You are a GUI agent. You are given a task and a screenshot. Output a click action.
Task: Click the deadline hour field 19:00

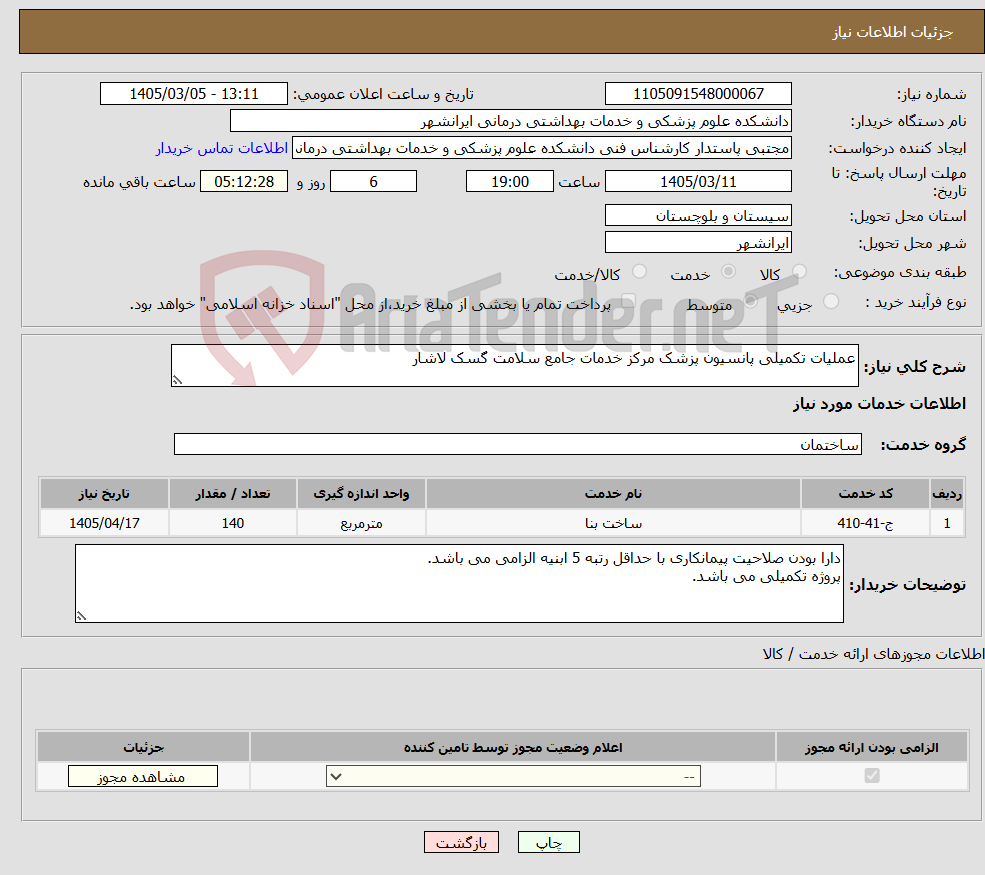(x=509, y=182)
